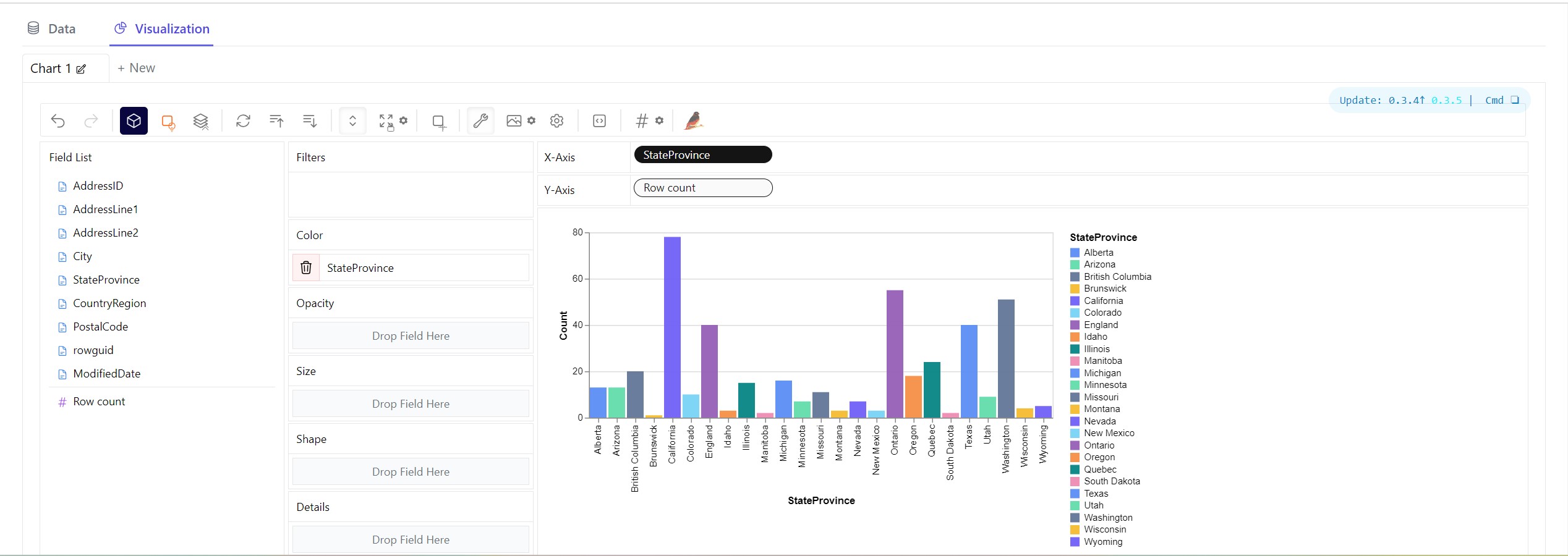Toggle the stack mode layers icon
Screen dimensions: 1568x556
click(201, 122)
